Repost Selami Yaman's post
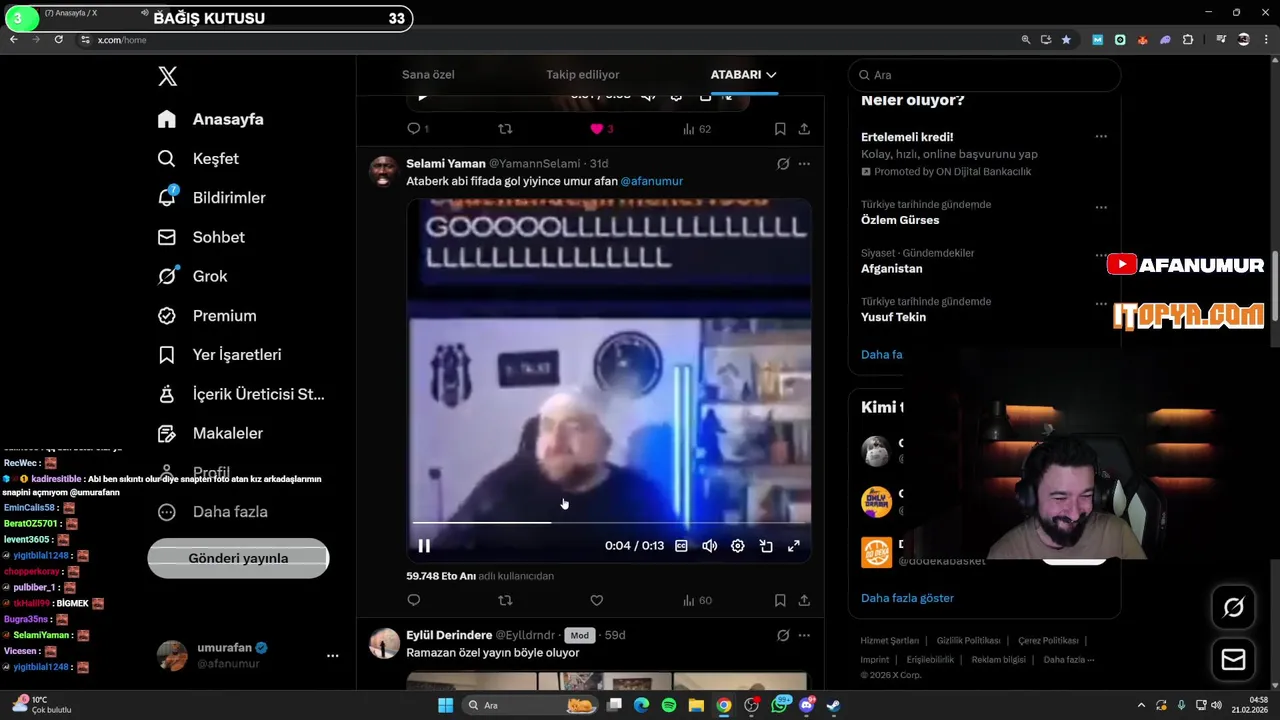This screenshot has width=1280, height=720. click(505, 600)
